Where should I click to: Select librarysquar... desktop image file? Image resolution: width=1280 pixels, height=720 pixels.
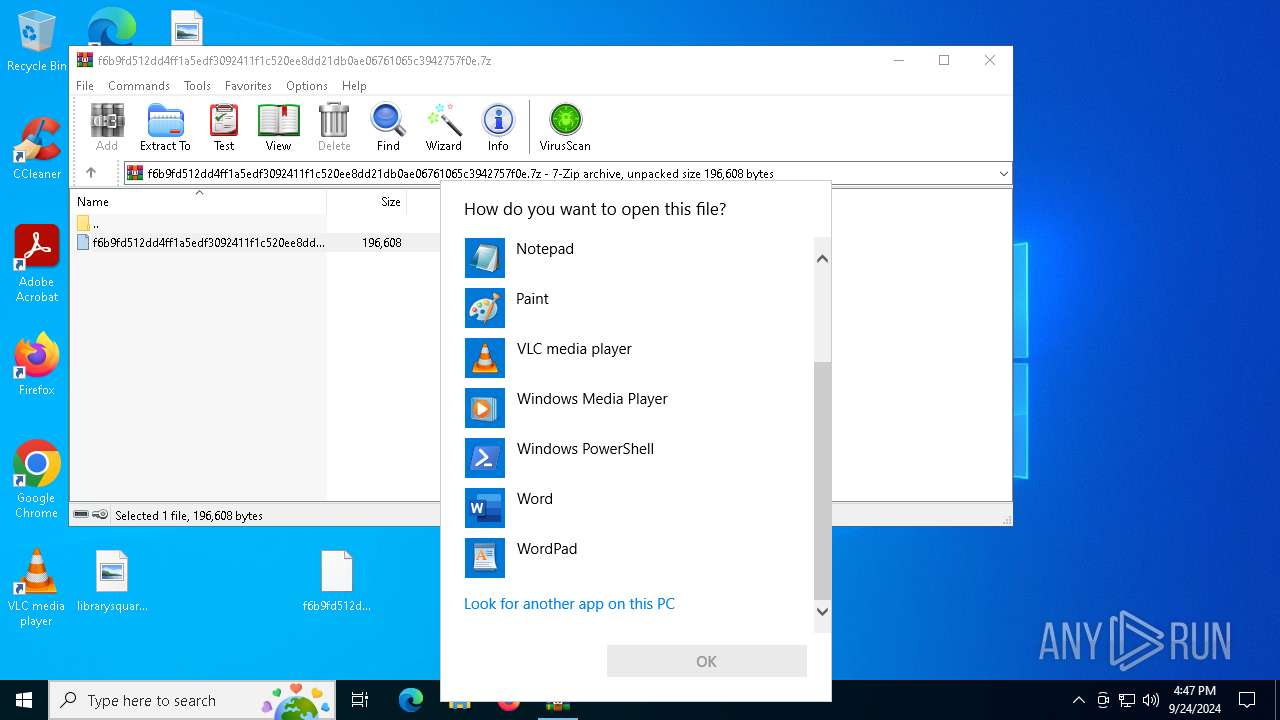click(x=112, y=581)
